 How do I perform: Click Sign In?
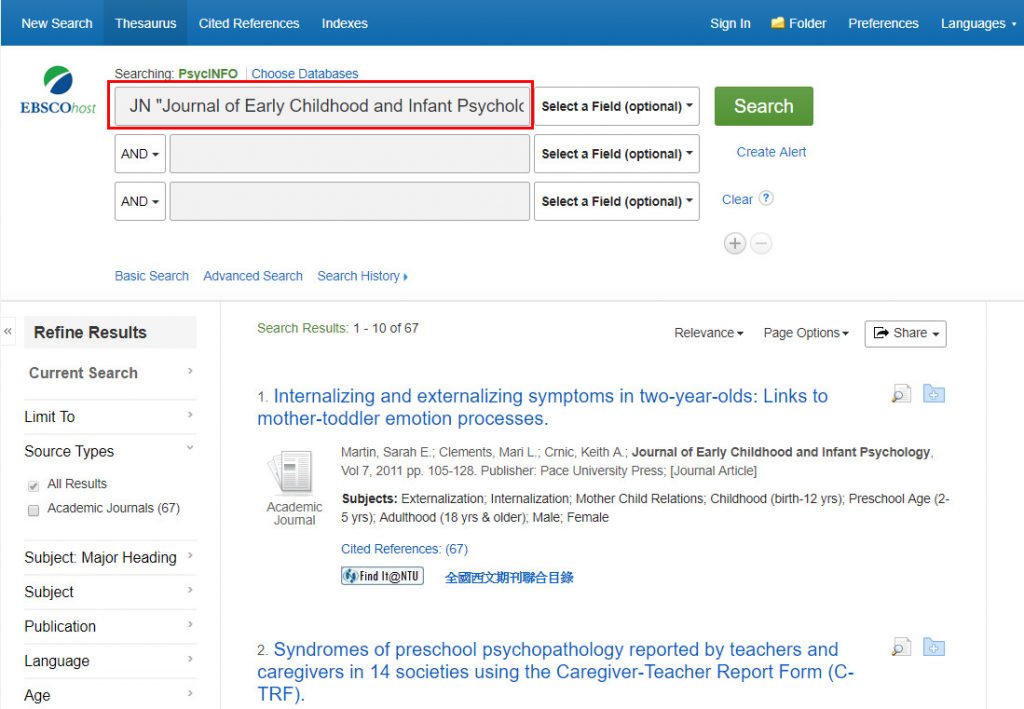point(730,24)
